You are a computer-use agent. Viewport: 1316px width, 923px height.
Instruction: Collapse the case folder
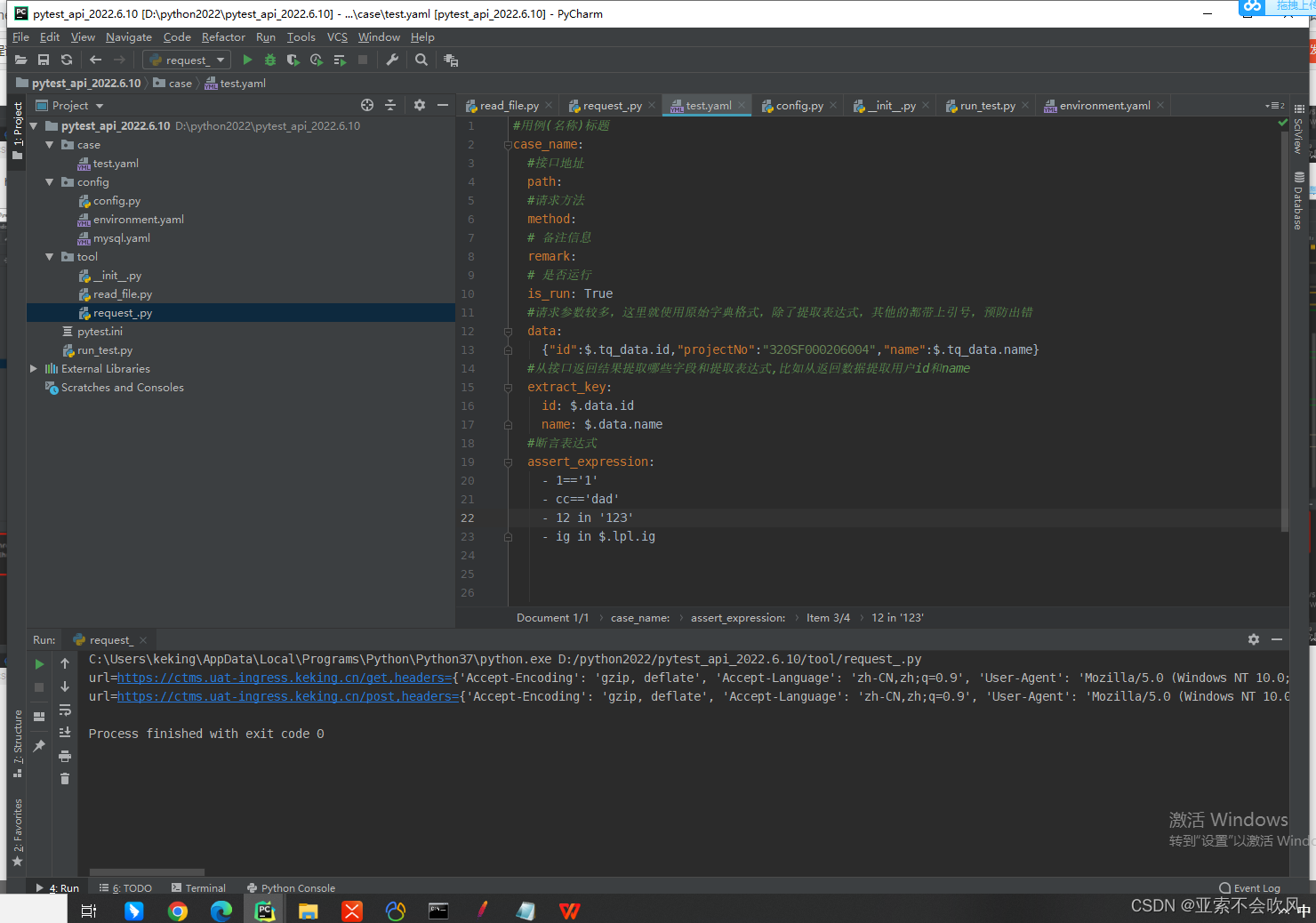(x=50, y=145)
